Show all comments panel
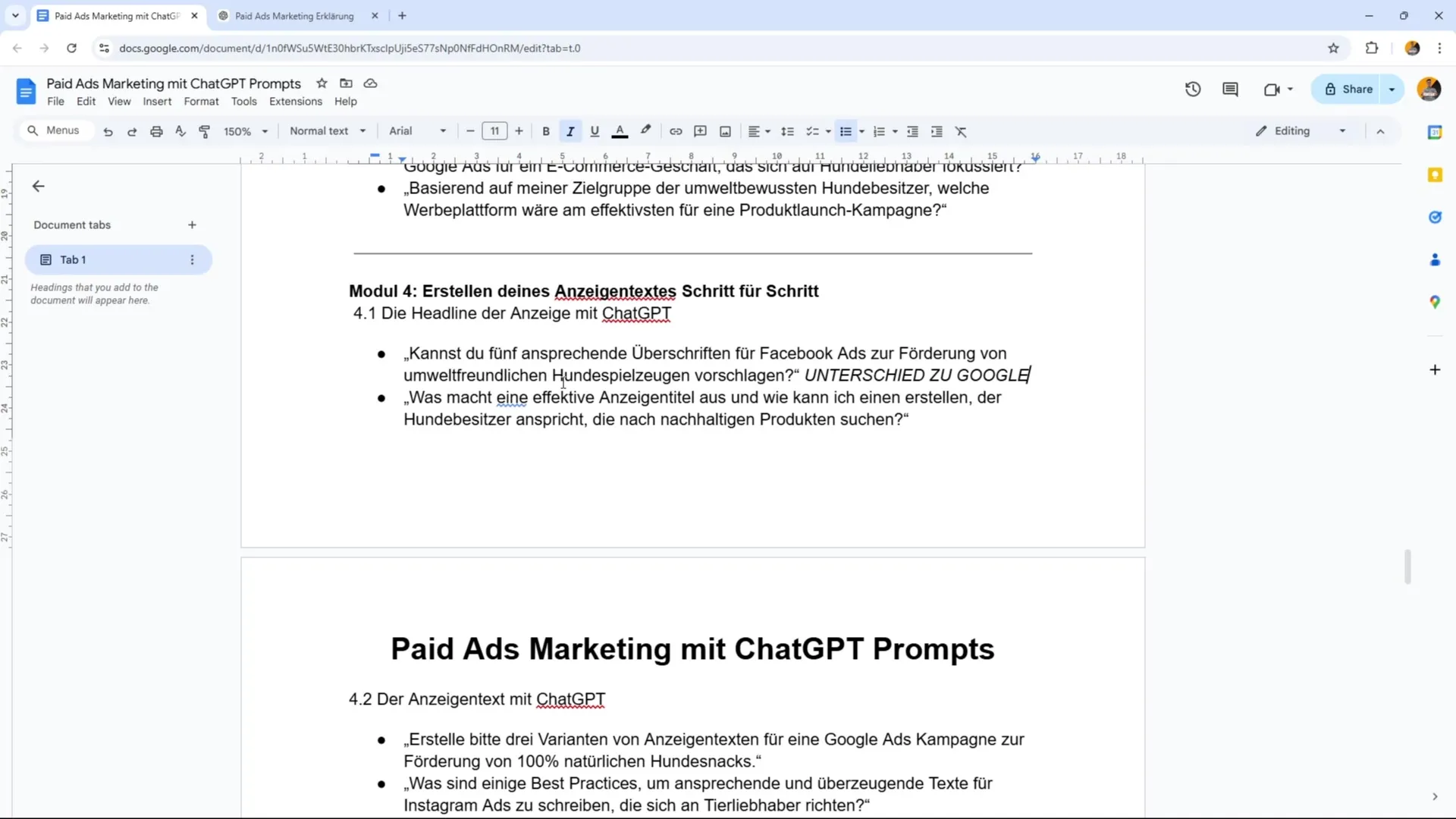Screen dimensions: 1456x819 click(x=1230, y=89)
